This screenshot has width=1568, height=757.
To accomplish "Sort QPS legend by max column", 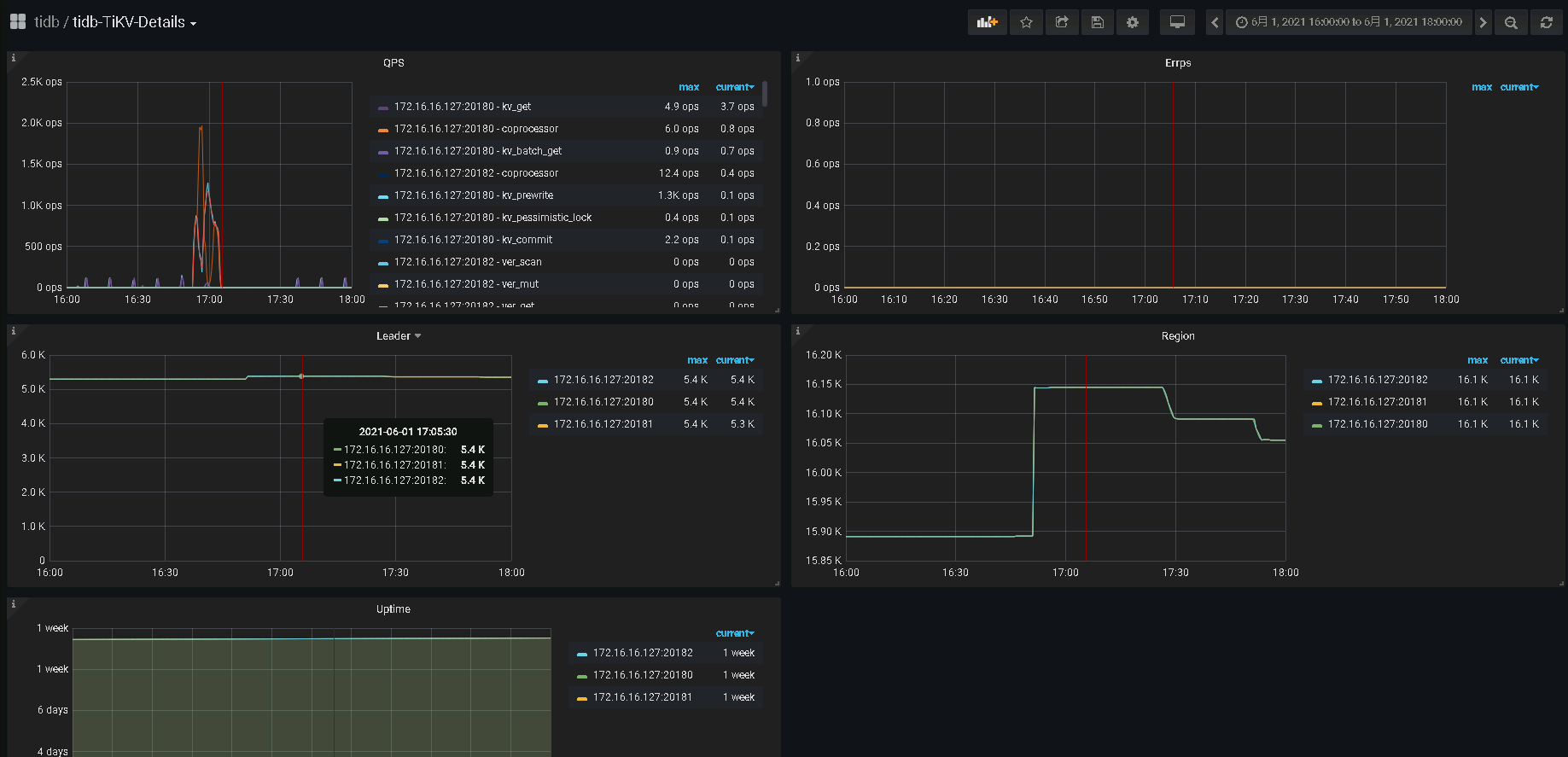I will (688, 87).
